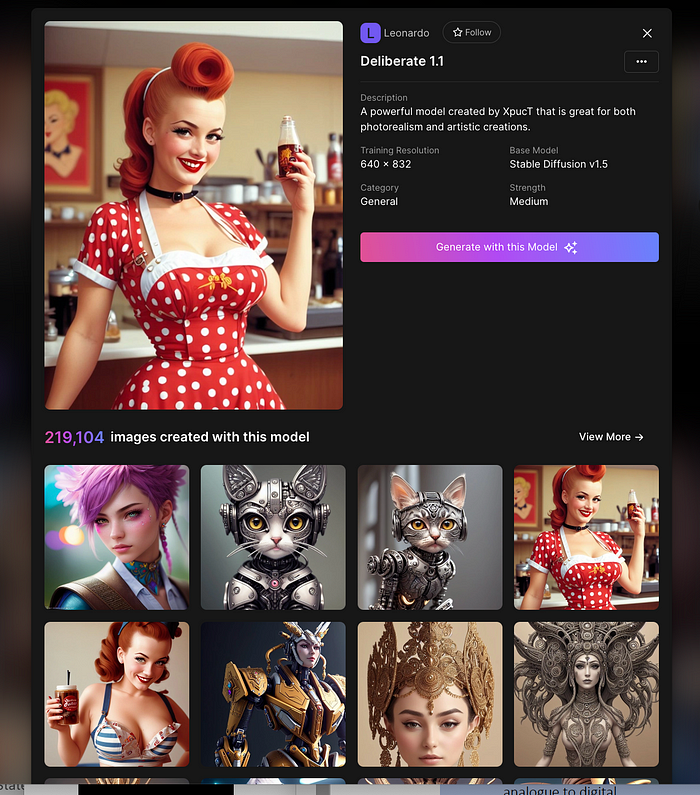Click the purple Leonardo avatar icon
The image size is (700, 795).
click(370, 33)
